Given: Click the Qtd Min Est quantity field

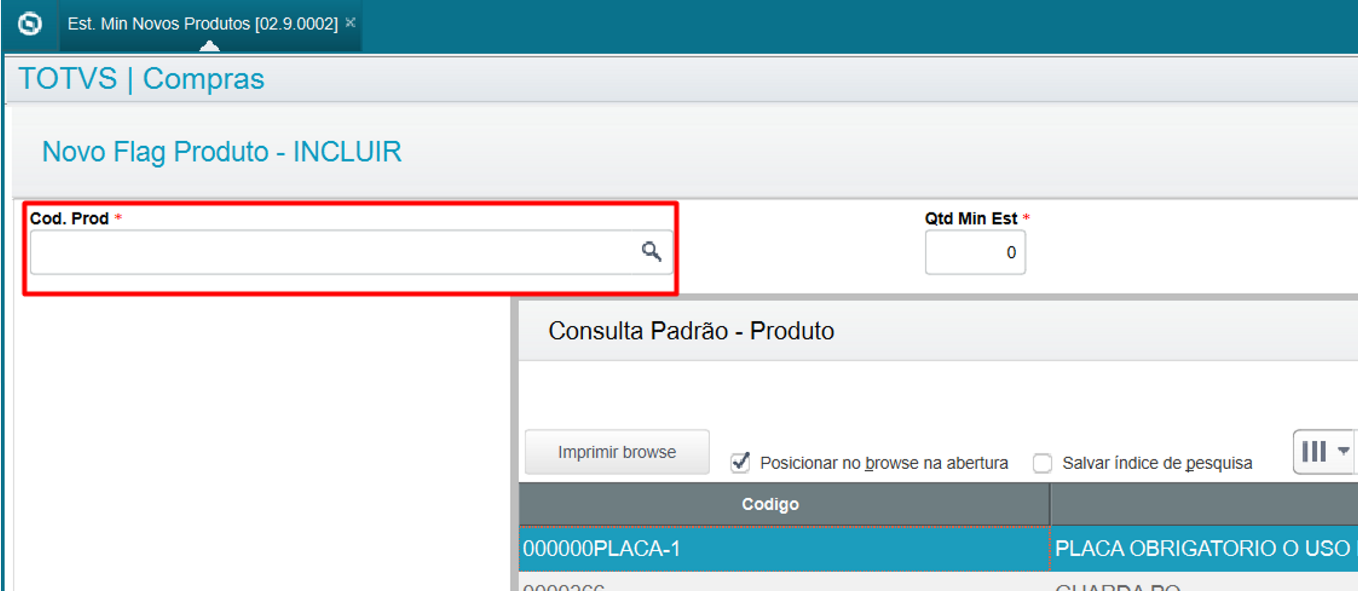Looking at the screenshot, I should pos(975,252).
